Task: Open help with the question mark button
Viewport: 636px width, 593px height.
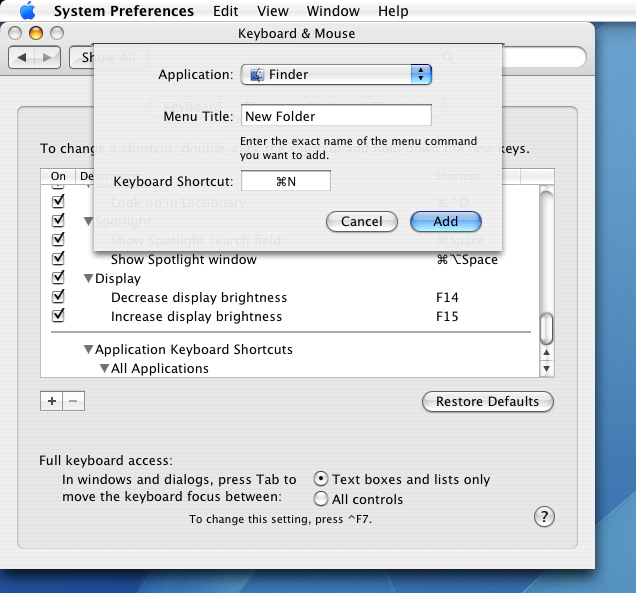Action: (x=544, y=517)
